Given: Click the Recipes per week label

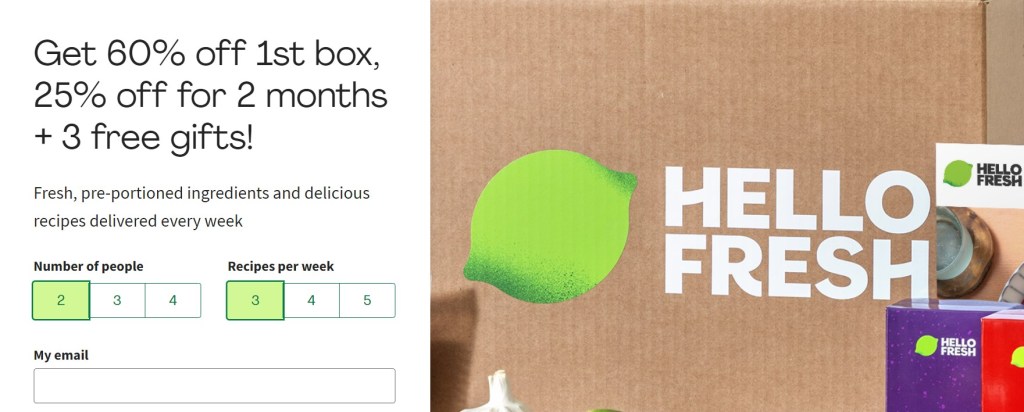Looking at the screenshot, I should coord(281,266).
